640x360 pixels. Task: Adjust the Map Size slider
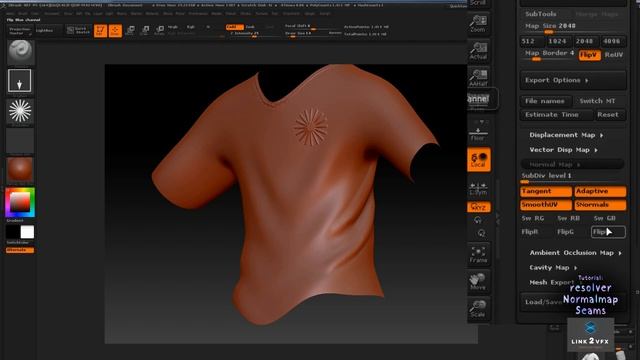(573, 27)
